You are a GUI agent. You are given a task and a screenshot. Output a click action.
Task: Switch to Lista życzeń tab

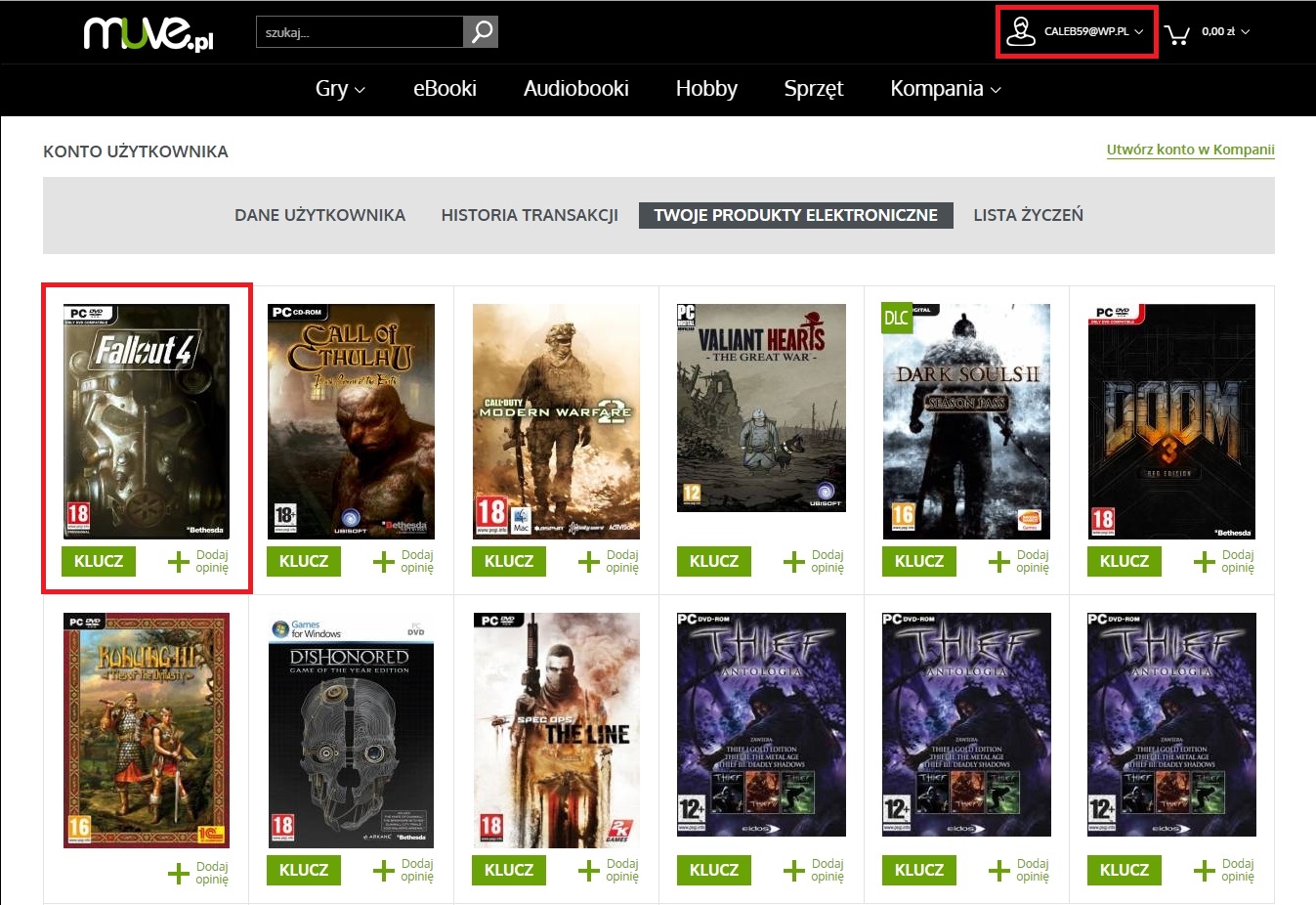[x=1028, y=215]
